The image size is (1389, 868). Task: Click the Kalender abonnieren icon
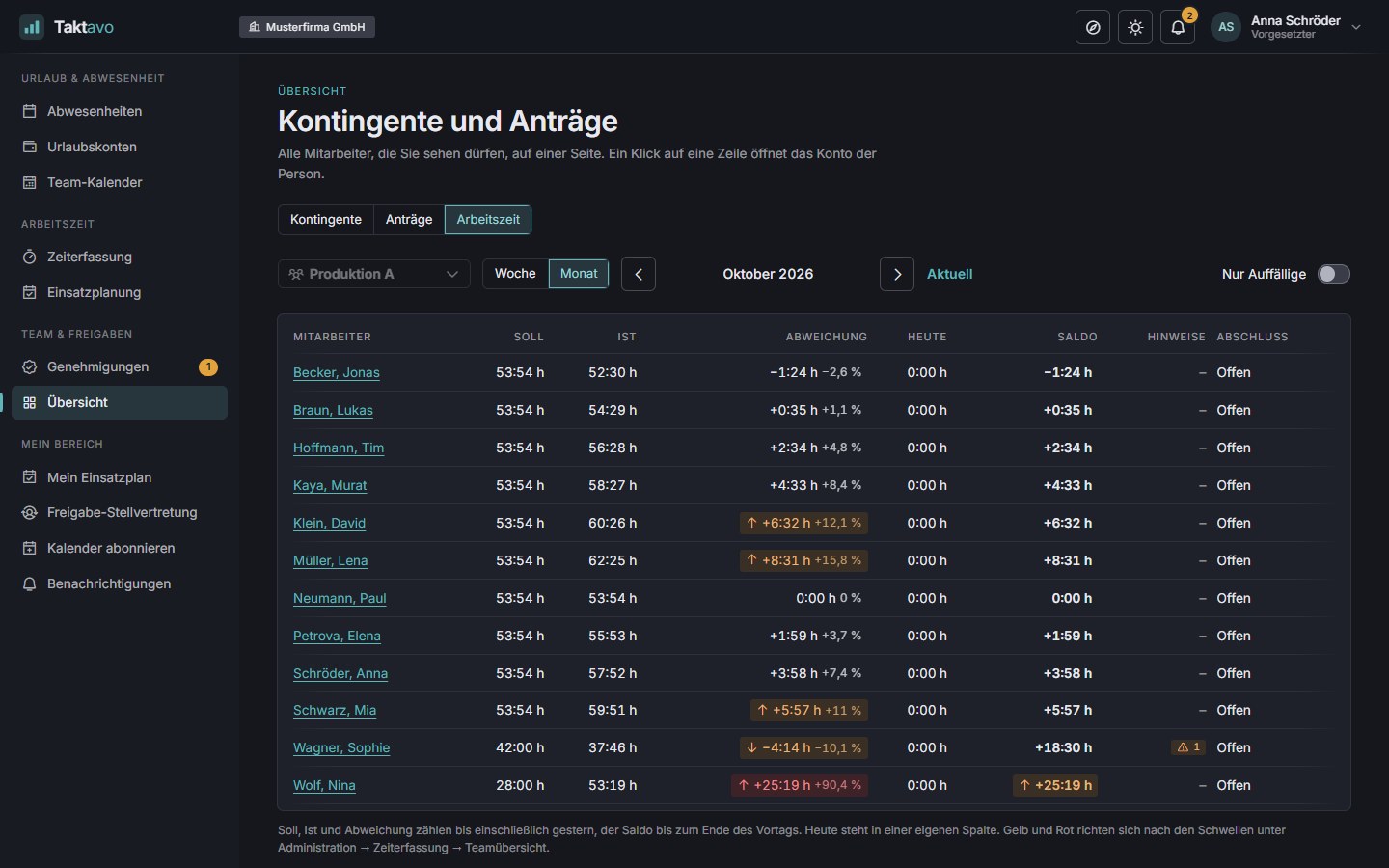click(30, 548)
